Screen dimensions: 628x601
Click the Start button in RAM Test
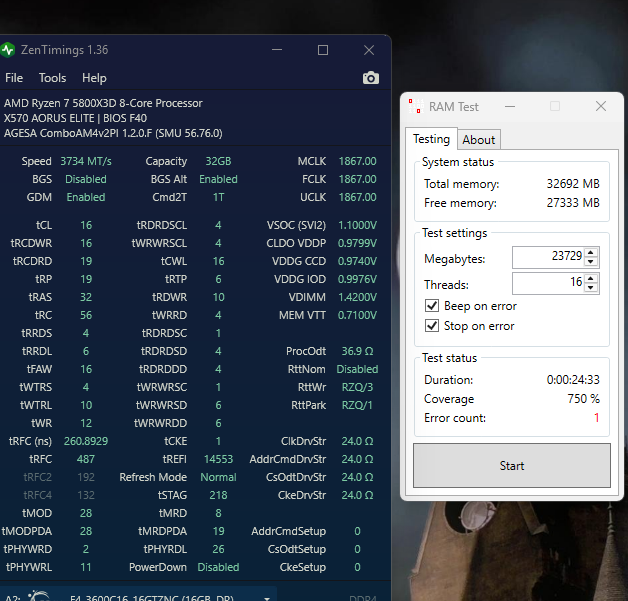(512, 465)
